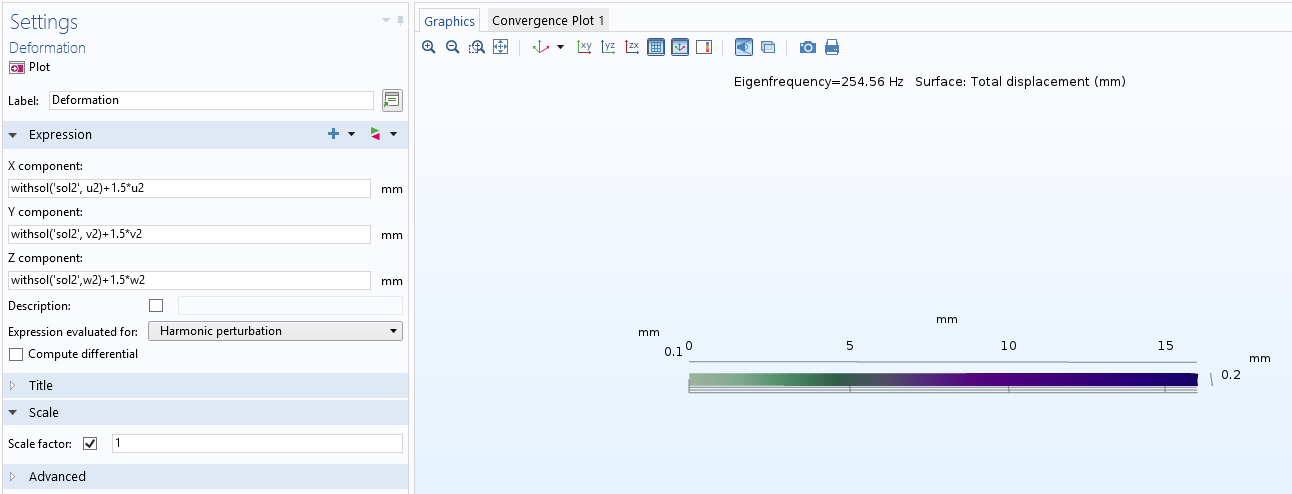This screenshot has height=494, width=1292.
Task: Switch to the YZ plane view
Action: pyautogui.click(x=608, y=47)
